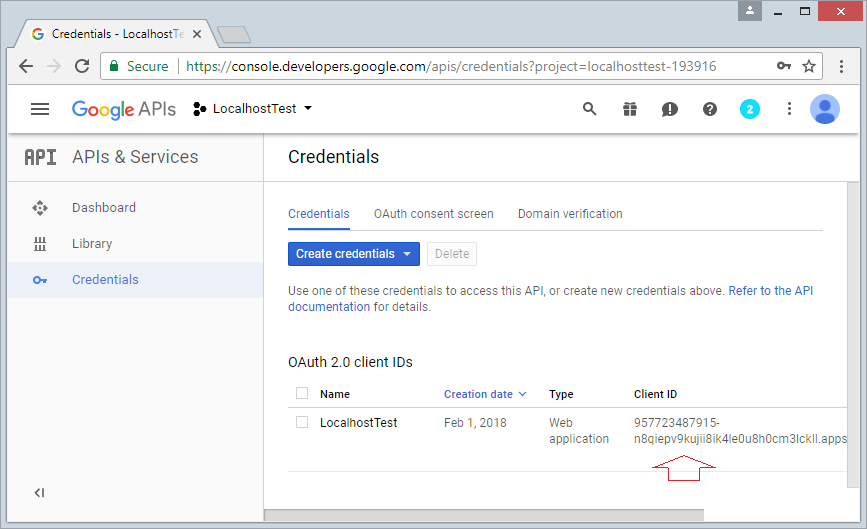867x529 pixels.
Task: Open the notifications badge showing 2
Action: 750,109
